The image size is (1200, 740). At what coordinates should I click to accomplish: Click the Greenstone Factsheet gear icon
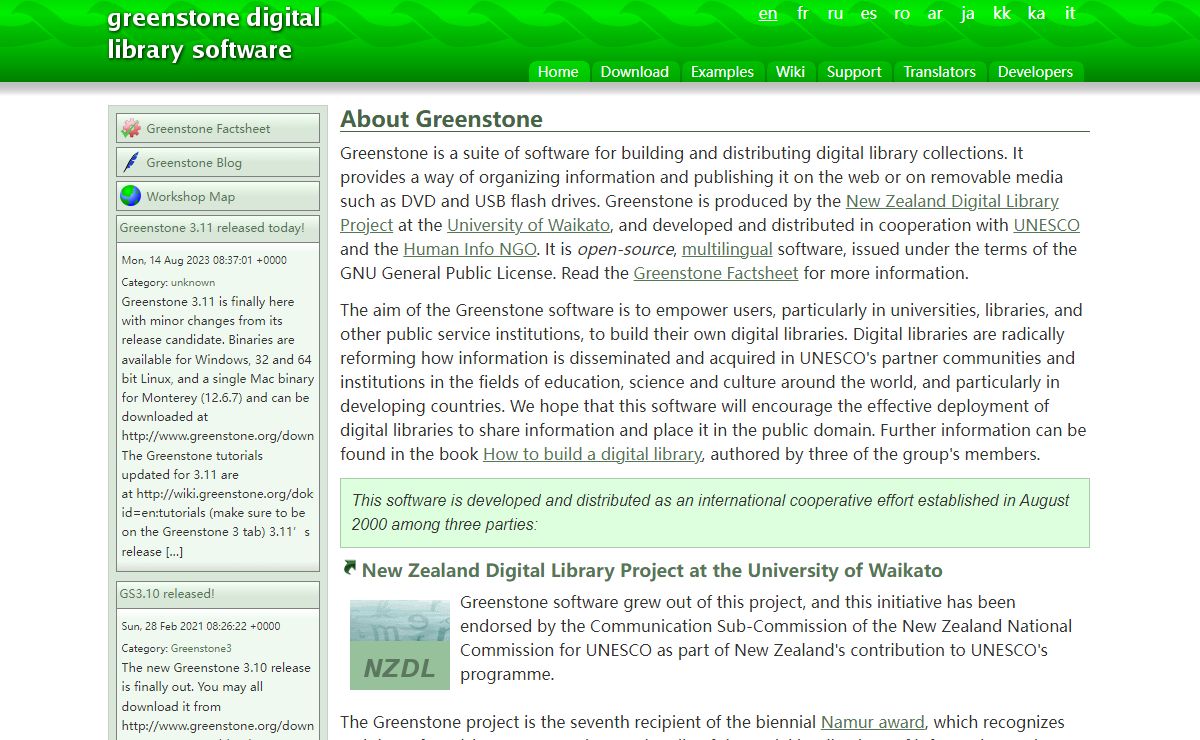point(131,128)
